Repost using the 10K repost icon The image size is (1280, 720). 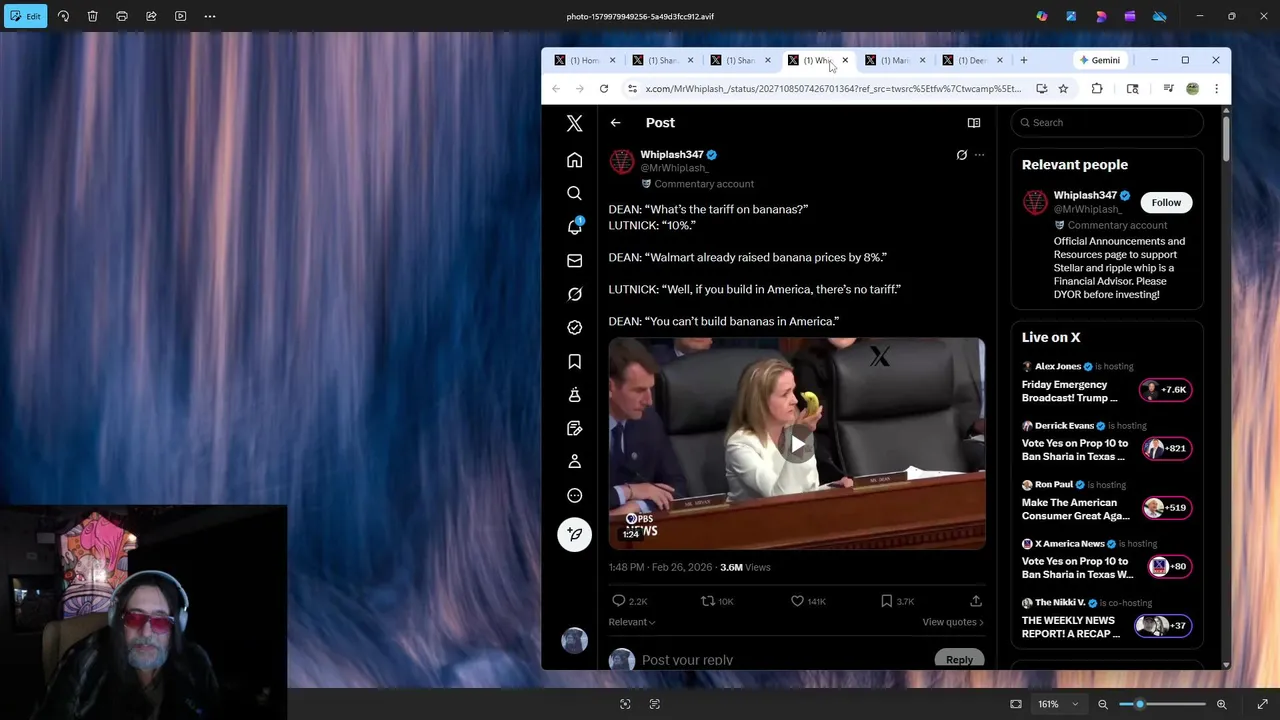coord(716,601)
